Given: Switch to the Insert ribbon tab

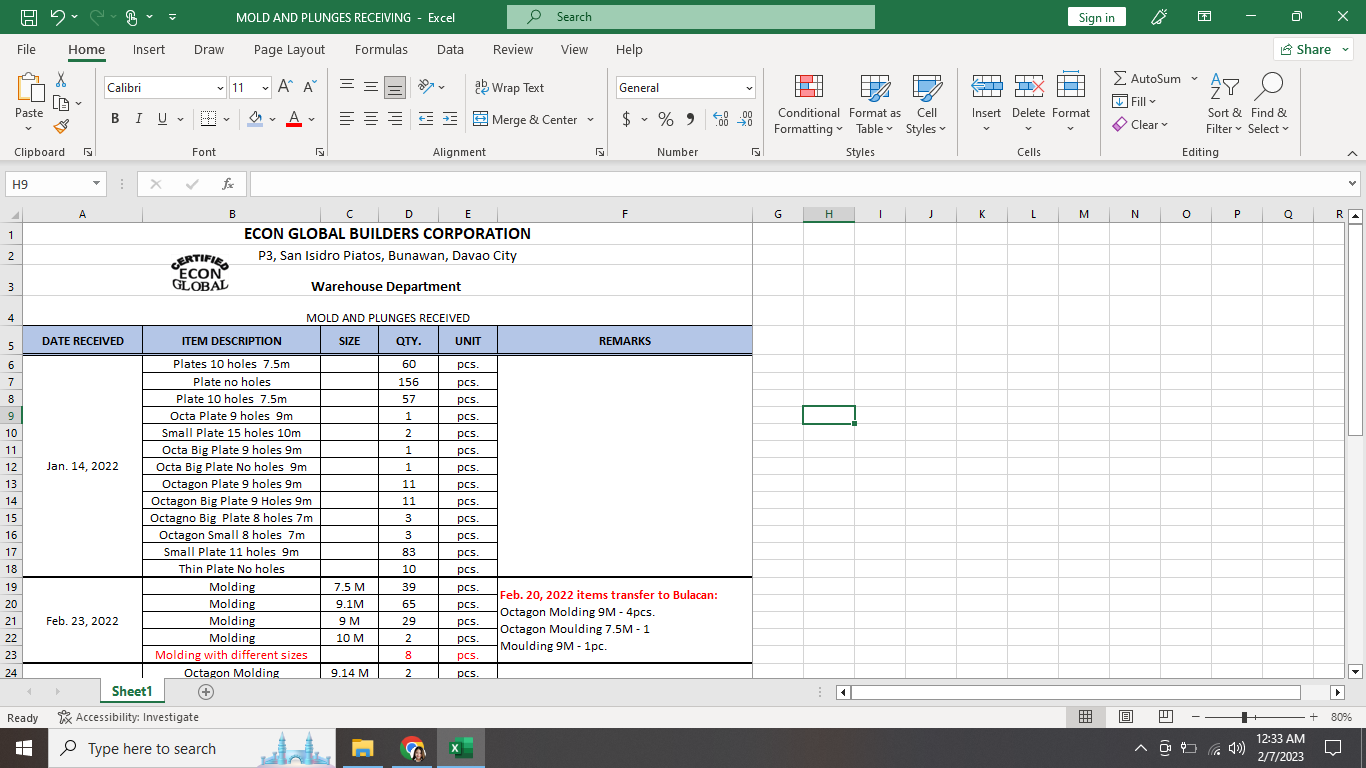Looking at the screenshot, I should [x=149, y=49].
